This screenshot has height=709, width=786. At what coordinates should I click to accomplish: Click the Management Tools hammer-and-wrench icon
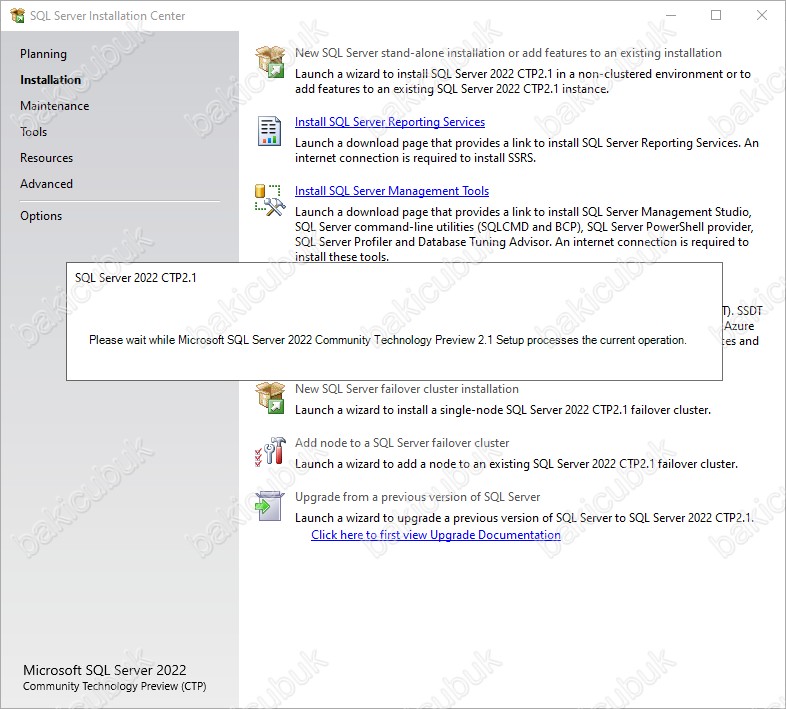270,200
